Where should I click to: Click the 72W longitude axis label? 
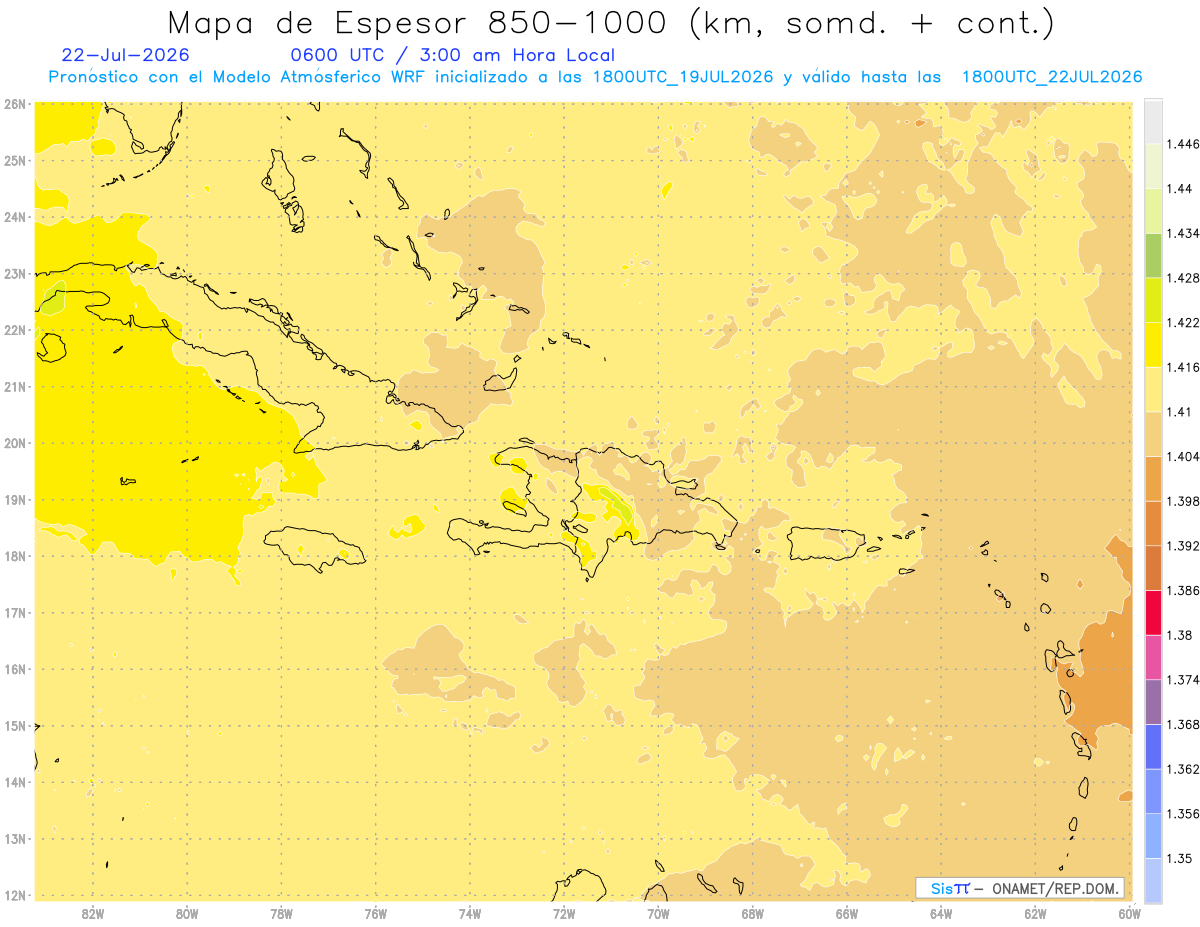click(564, 913)
